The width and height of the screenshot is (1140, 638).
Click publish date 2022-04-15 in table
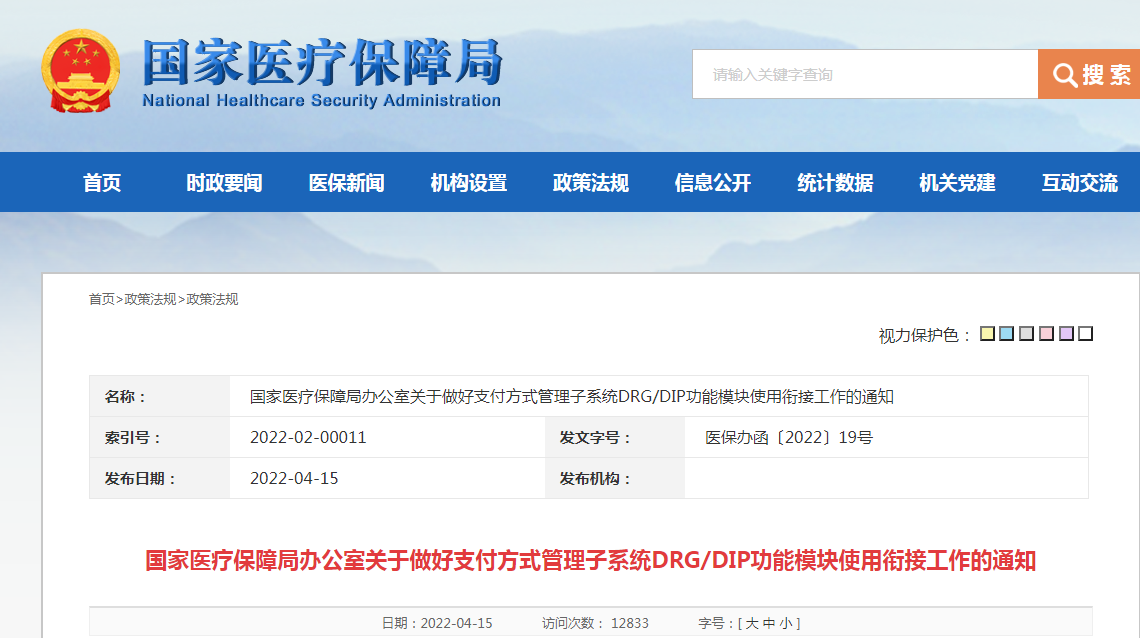point(294,478)
